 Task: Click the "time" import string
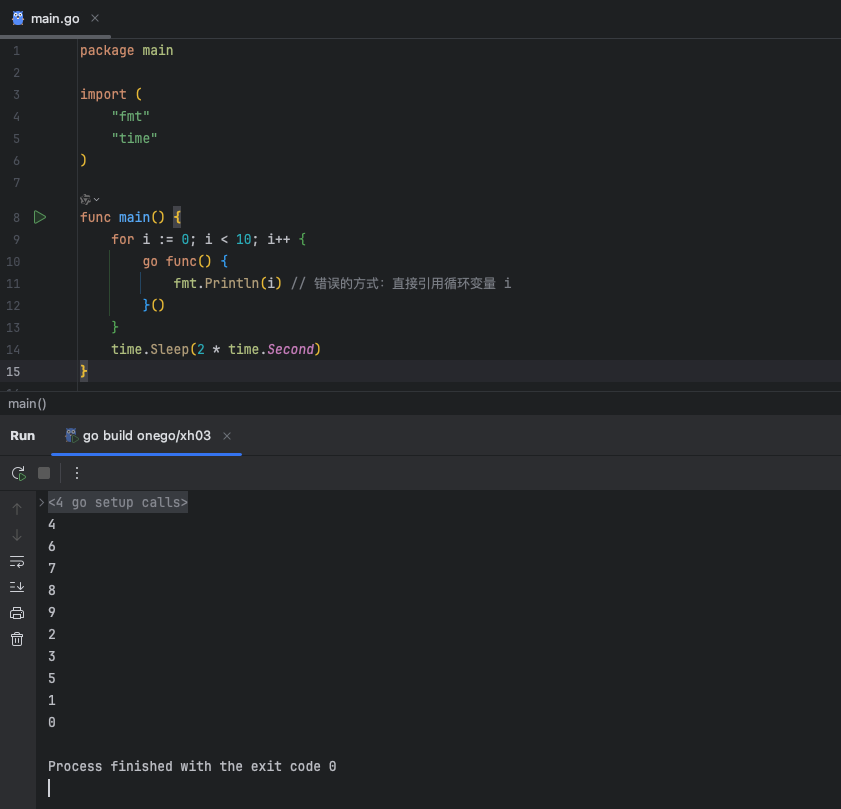click(x=134, y=138)
